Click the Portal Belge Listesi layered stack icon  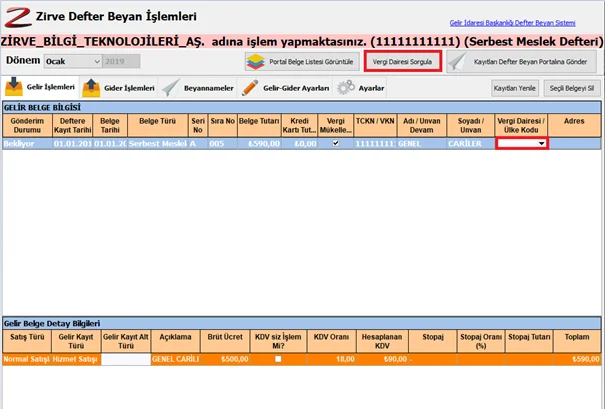[255, 62]
